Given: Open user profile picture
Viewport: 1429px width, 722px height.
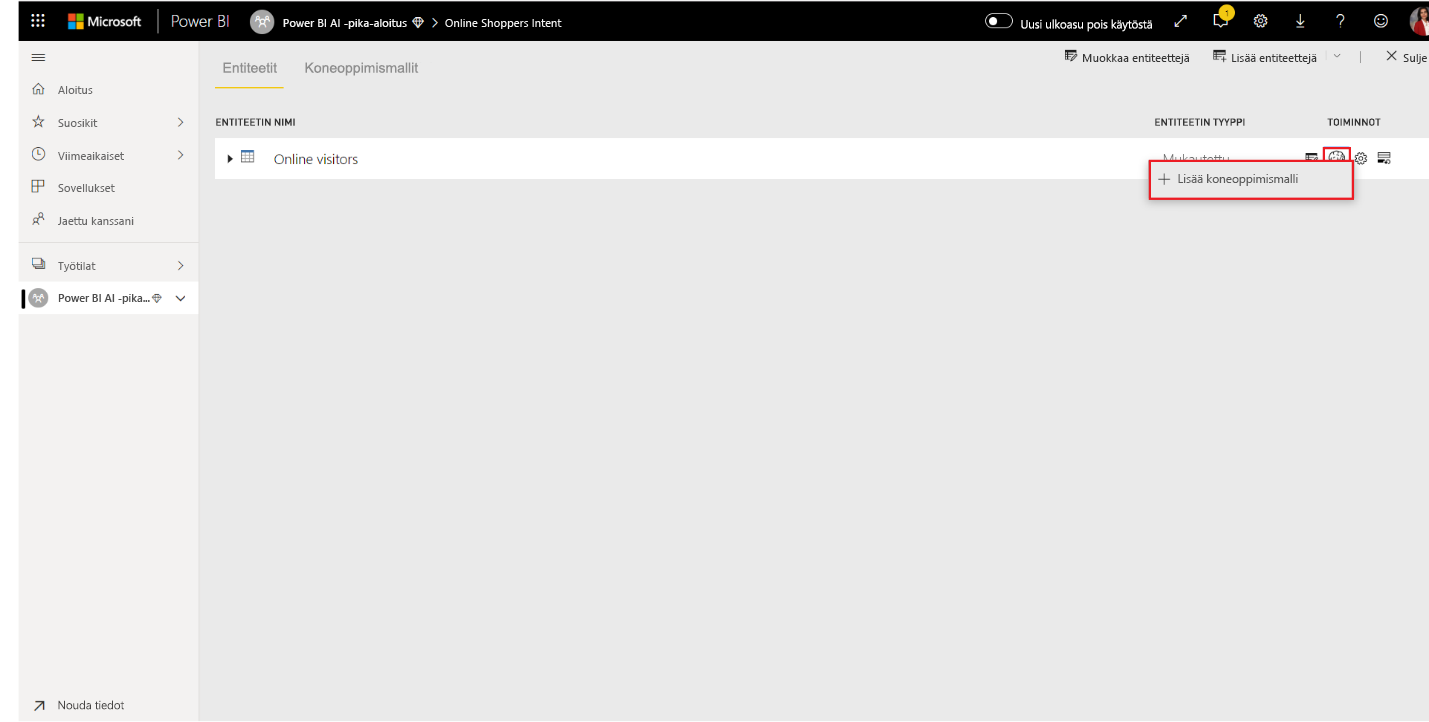Looking at the screenshot, I should coord(1419,21).
